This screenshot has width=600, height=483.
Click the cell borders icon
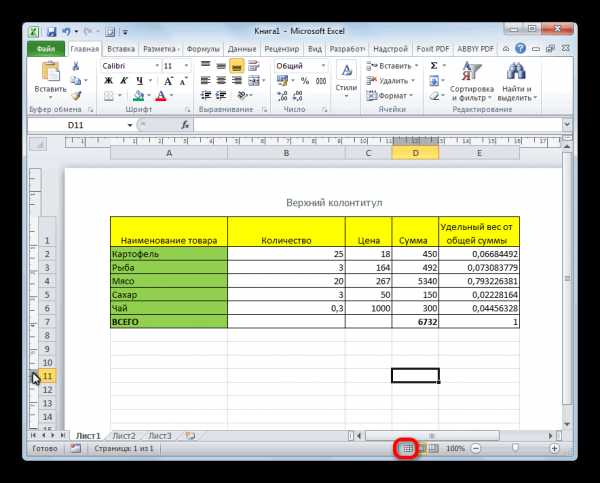pyautogui.click(x=109, y=96)
